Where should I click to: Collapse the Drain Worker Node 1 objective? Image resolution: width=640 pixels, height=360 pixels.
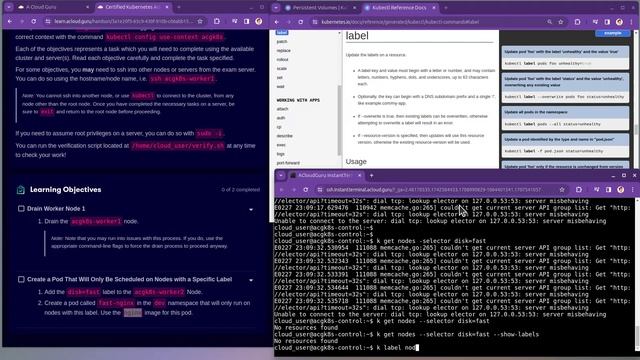251,209
